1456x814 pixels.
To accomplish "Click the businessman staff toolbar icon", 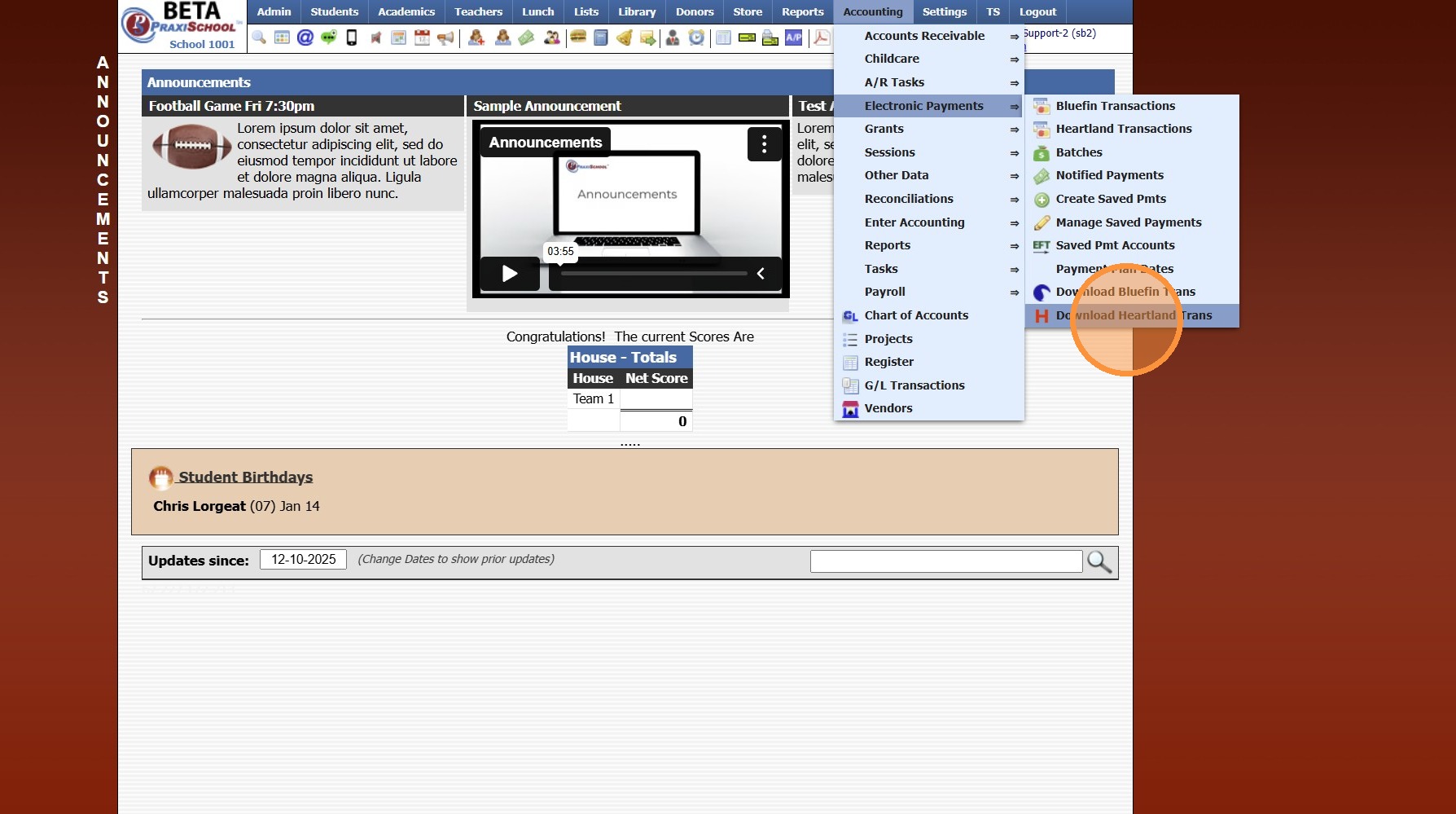I will (x=673, y=37).
